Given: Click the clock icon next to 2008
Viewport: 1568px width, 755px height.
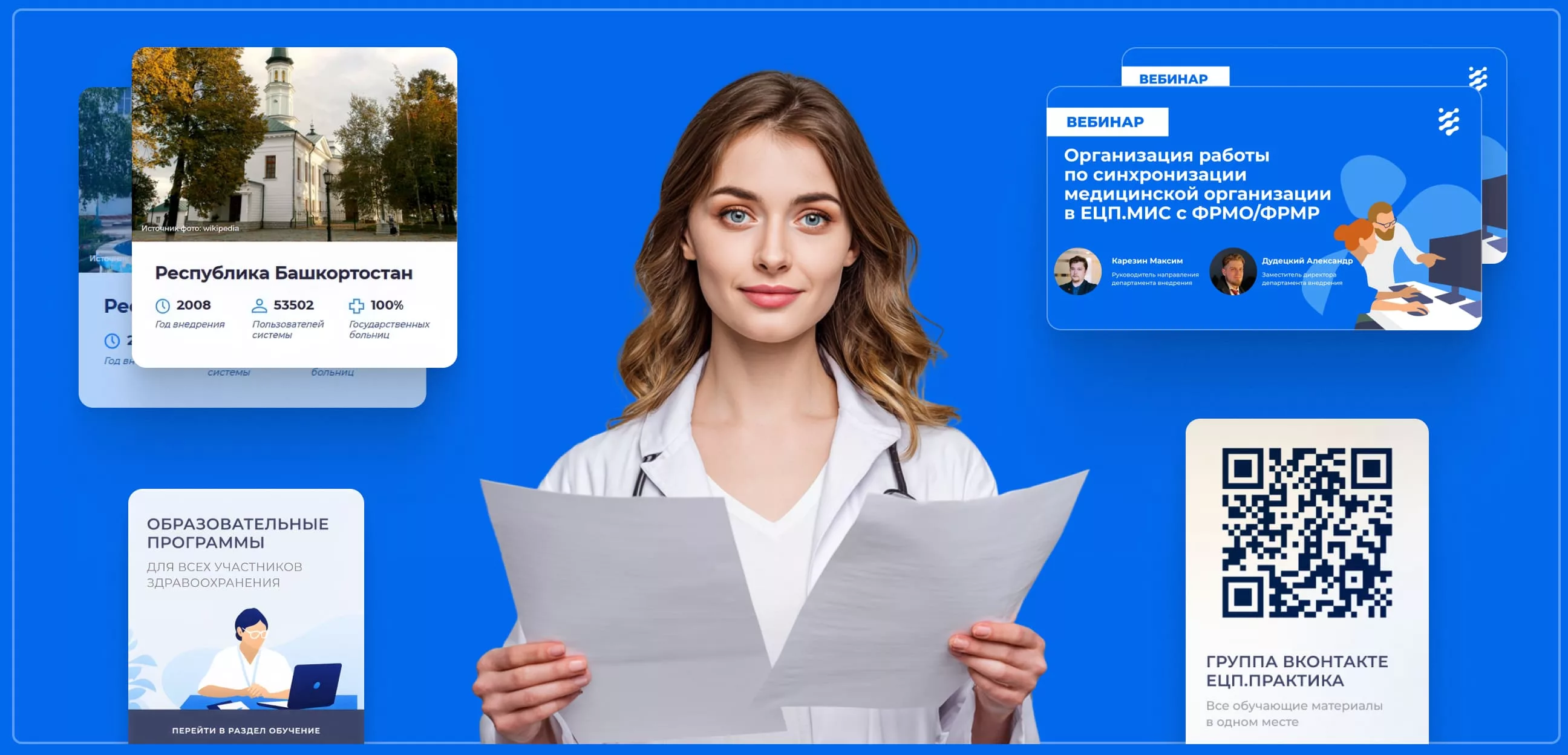Looking at the screenshot, I should coord(163,306).
